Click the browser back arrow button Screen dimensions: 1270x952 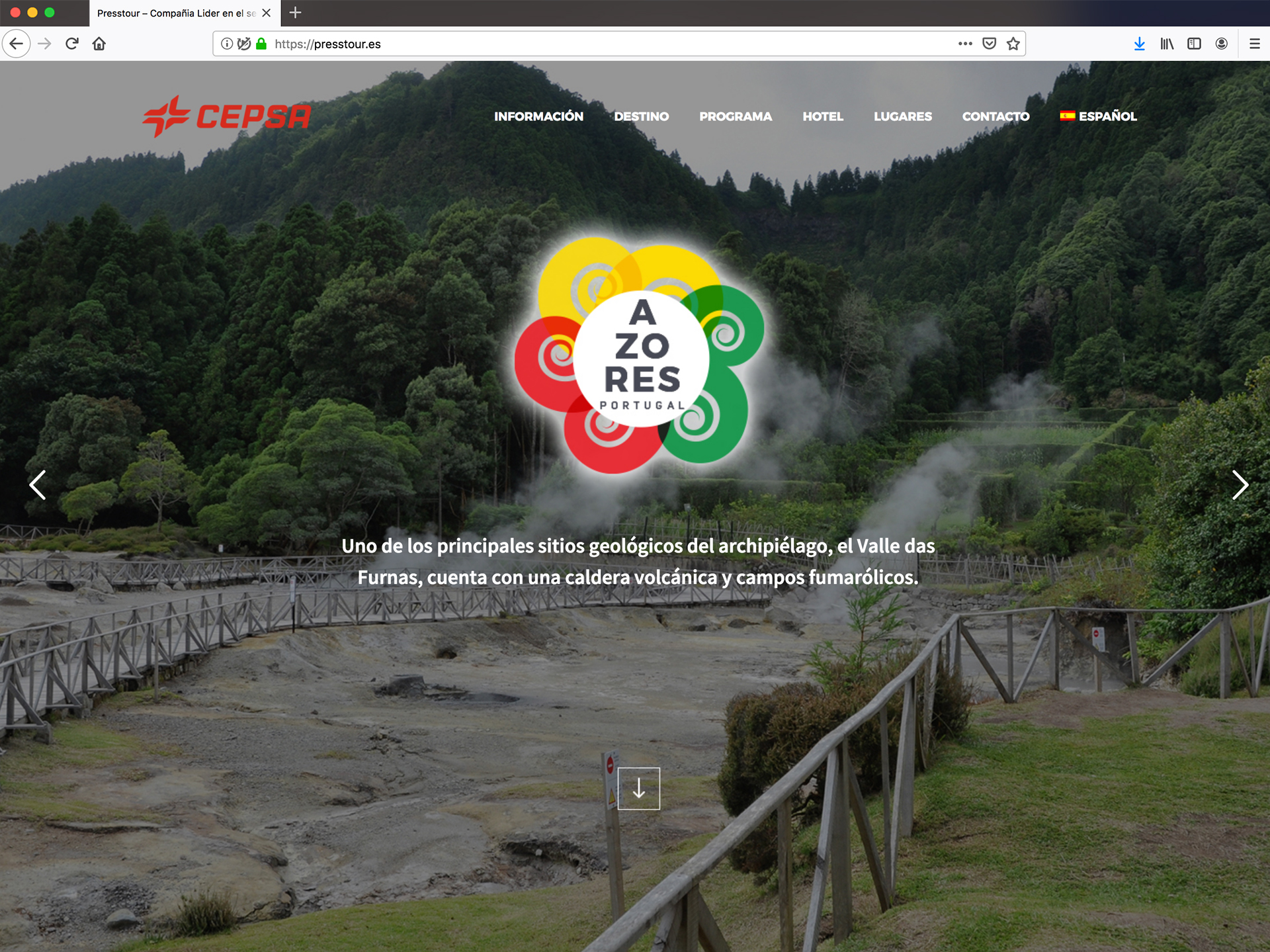coord(17,44)
